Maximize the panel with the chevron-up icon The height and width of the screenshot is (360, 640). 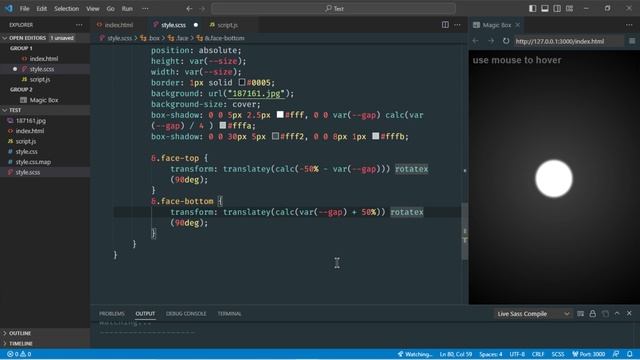point(617,313)
